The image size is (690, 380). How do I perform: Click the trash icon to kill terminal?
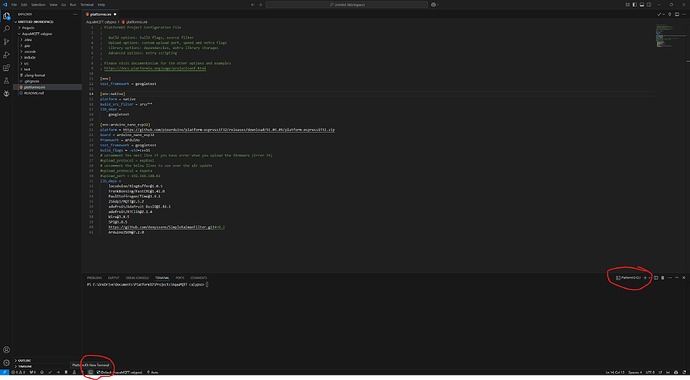click(x=663, y=278)
